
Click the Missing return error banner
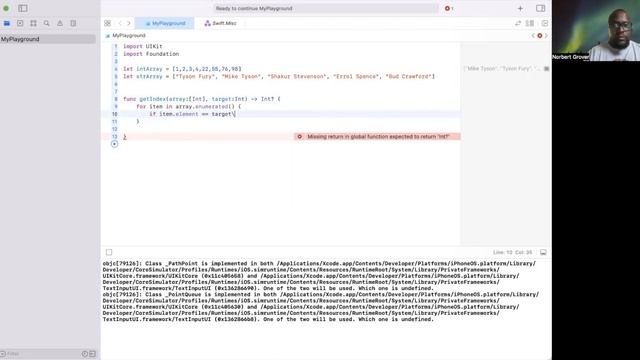(x=377, y=136)
